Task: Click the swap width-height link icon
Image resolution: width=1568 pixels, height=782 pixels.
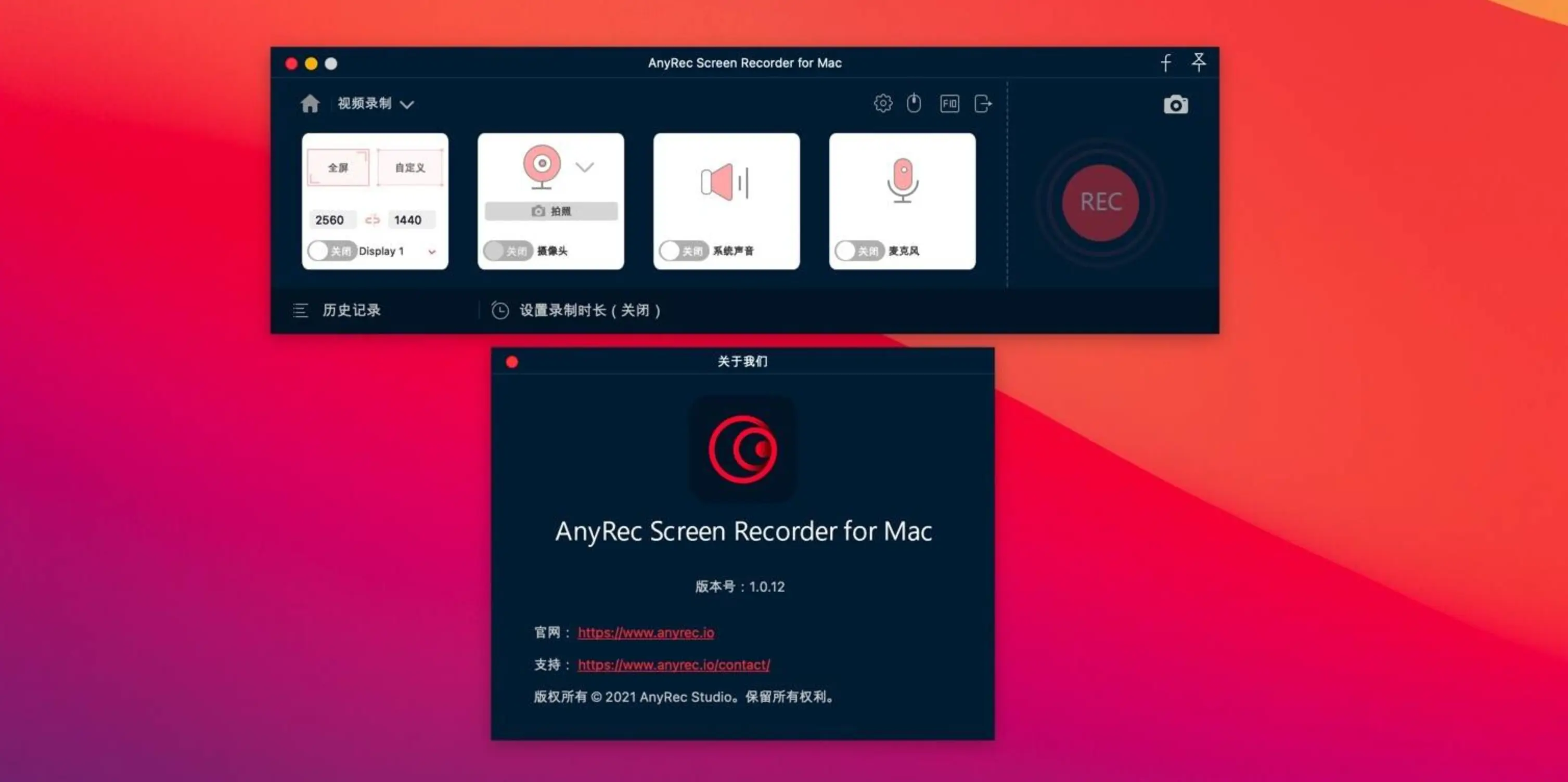Action: click(x=372, y=220)
